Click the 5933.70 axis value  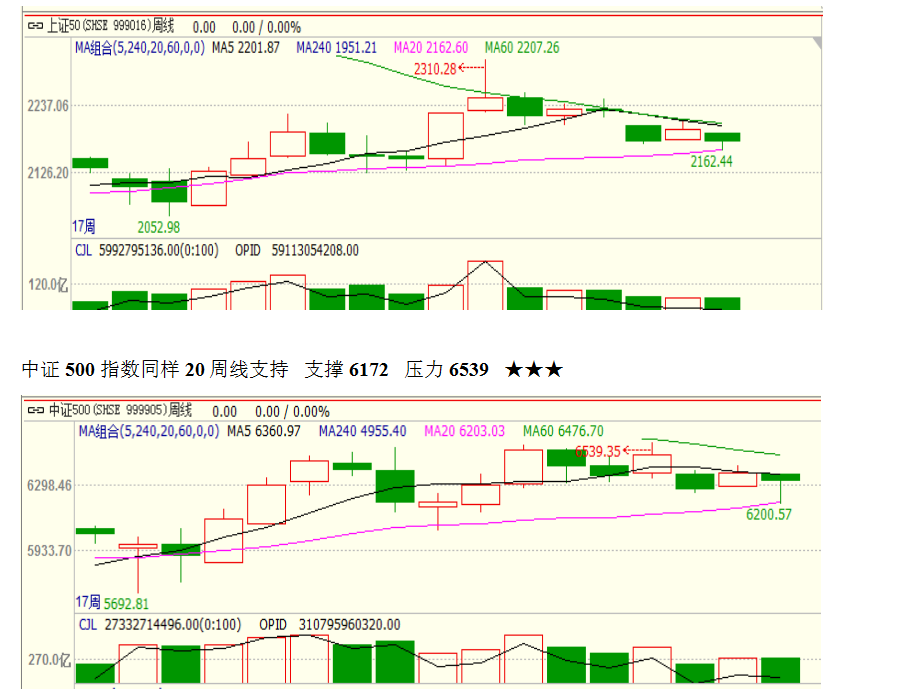click(x=50, y=551)
